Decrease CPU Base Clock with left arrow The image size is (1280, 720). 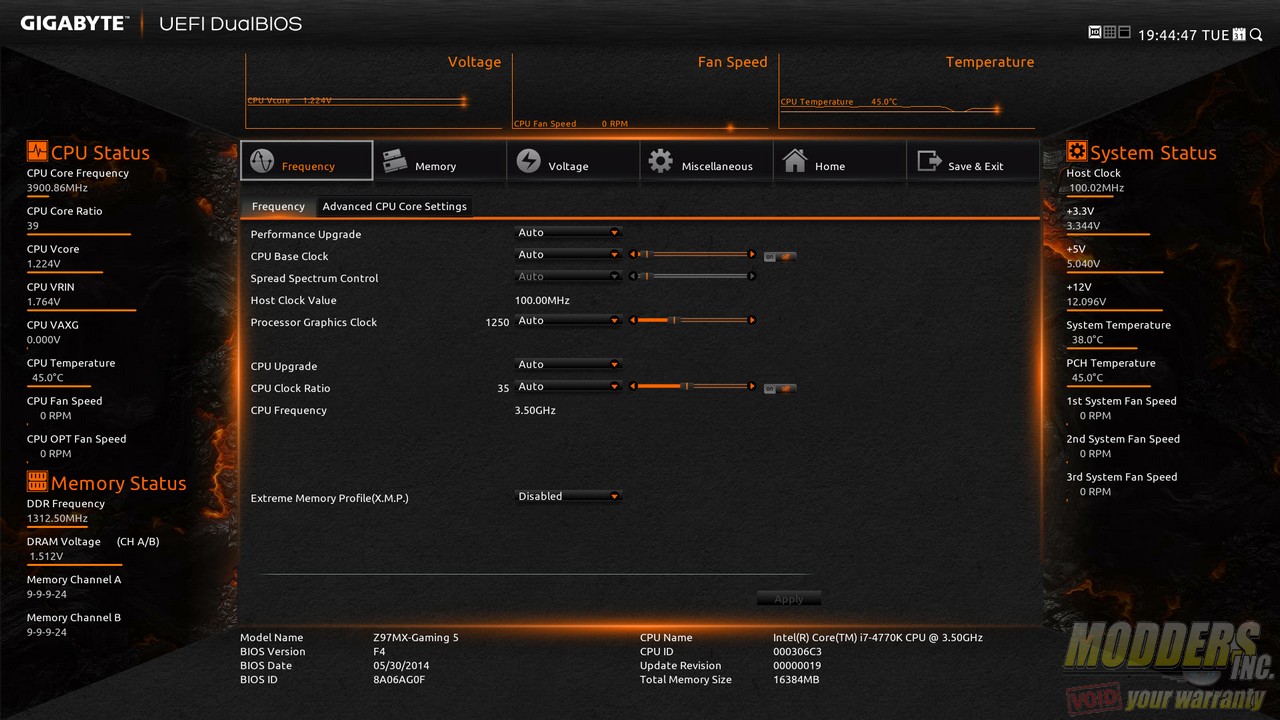point(632,255)
